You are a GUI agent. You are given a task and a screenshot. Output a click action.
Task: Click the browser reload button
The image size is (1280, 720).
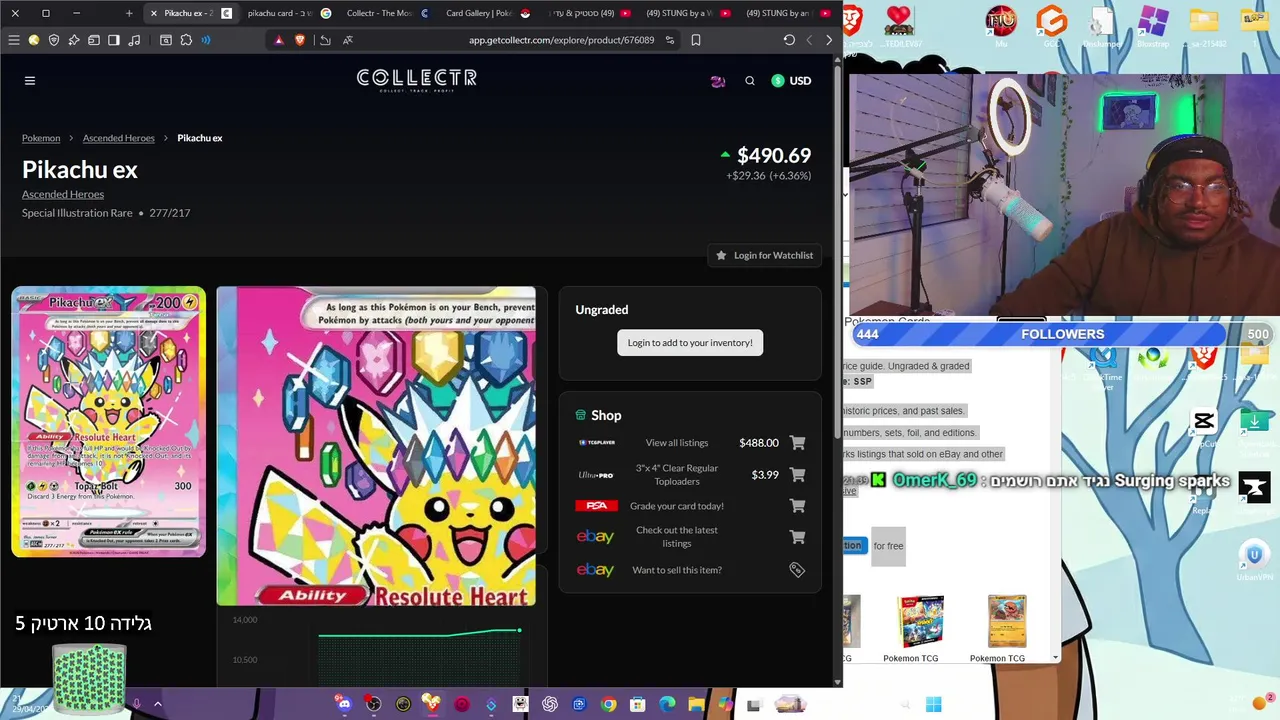pyautogui.click(x=789, y=40)
